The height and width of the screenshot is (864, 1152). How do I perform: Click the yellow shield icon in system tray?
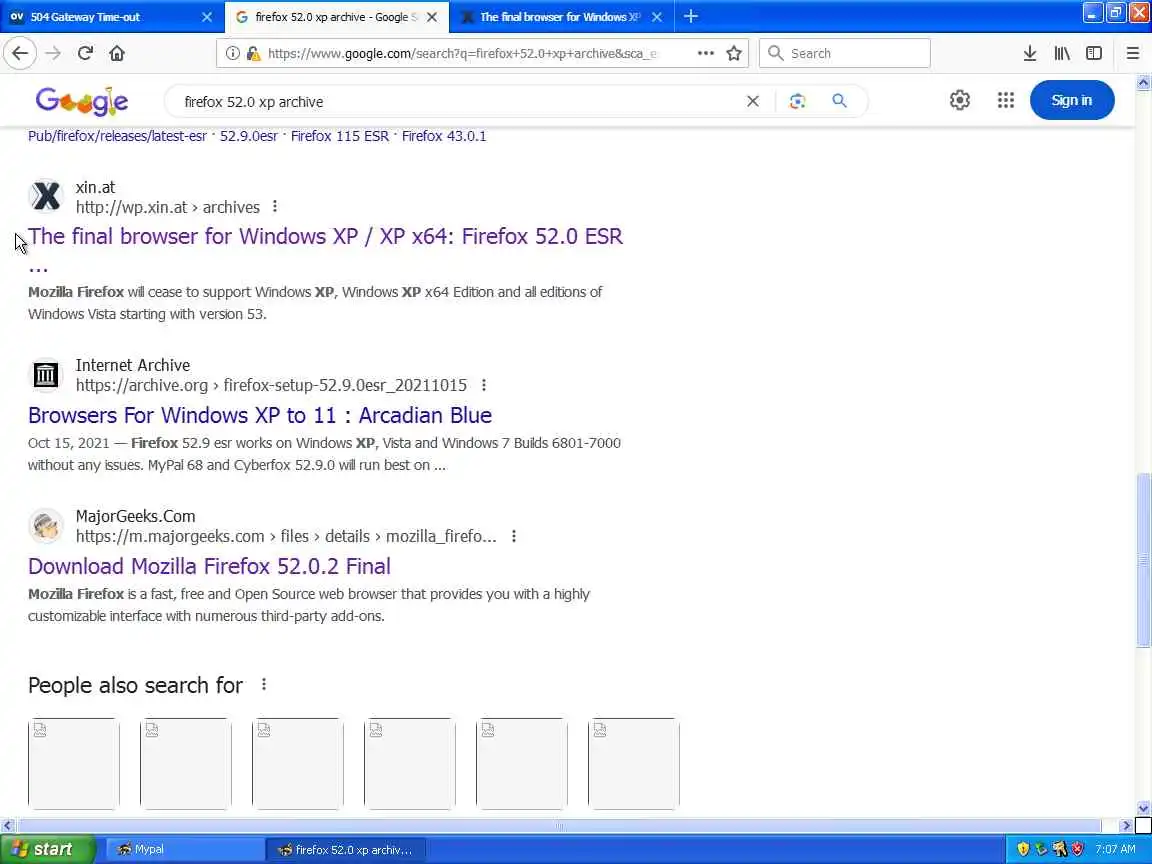1023,849
